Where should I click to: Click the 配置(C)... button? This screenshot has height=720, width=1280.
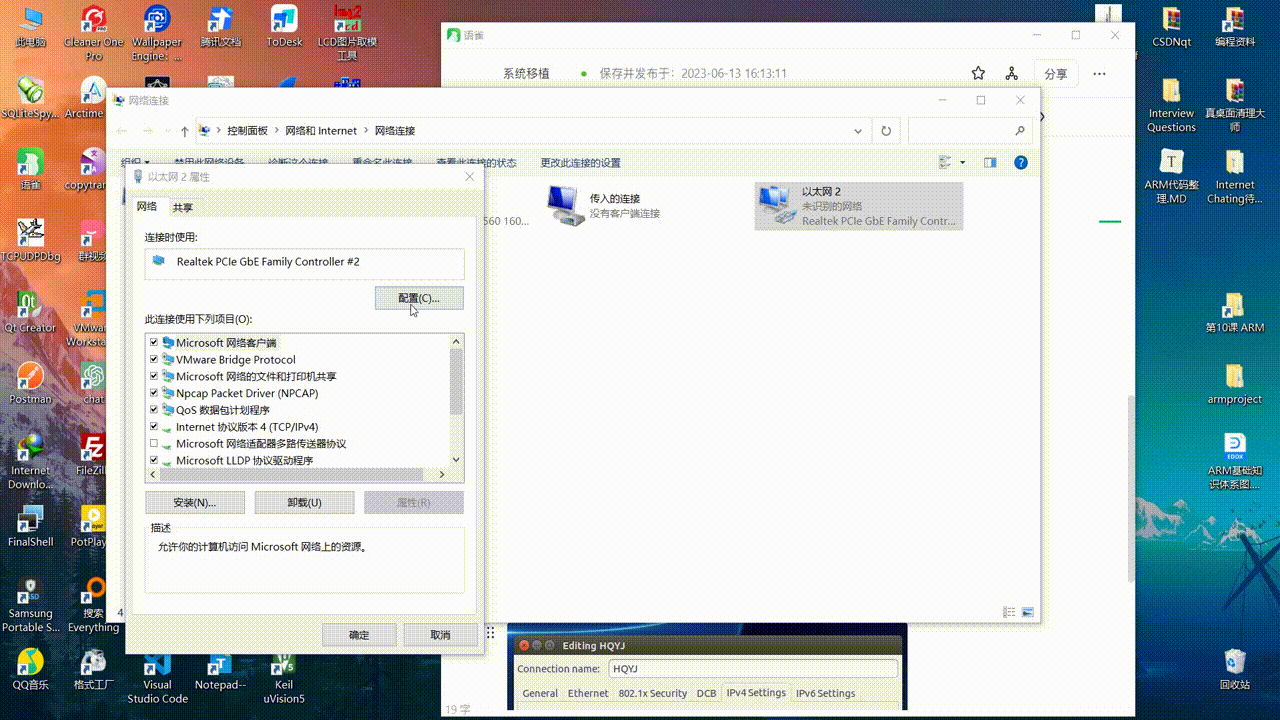click(419, 298)
